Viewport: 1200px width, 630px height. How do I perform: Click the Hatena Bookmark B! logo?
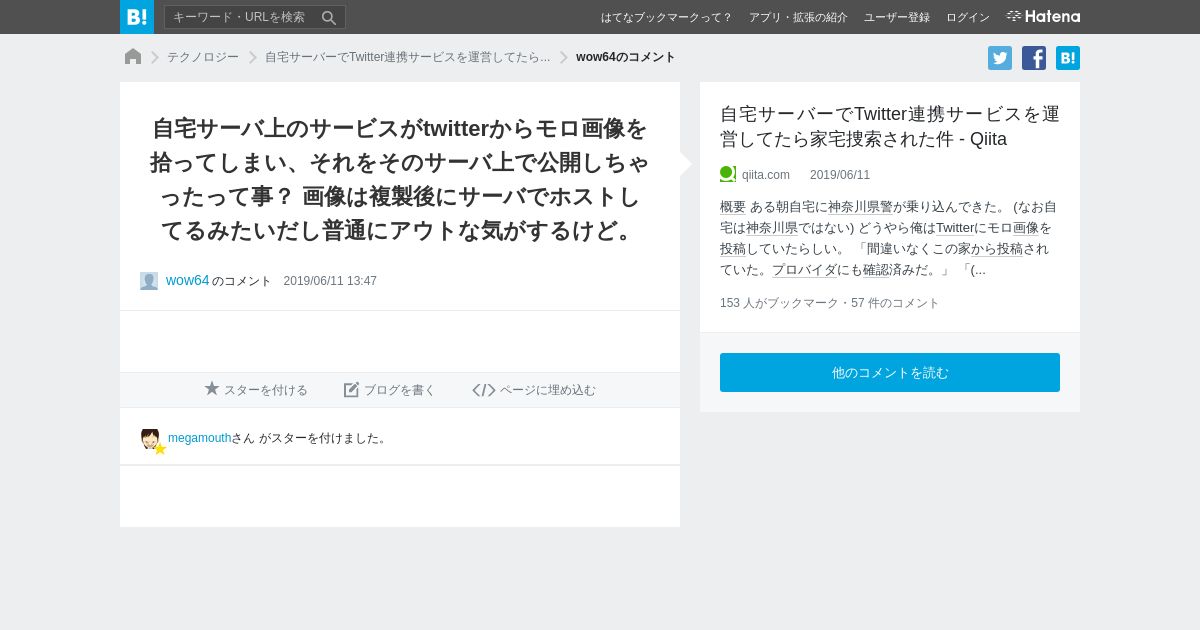pyautogui.click(x=137, y=17)
